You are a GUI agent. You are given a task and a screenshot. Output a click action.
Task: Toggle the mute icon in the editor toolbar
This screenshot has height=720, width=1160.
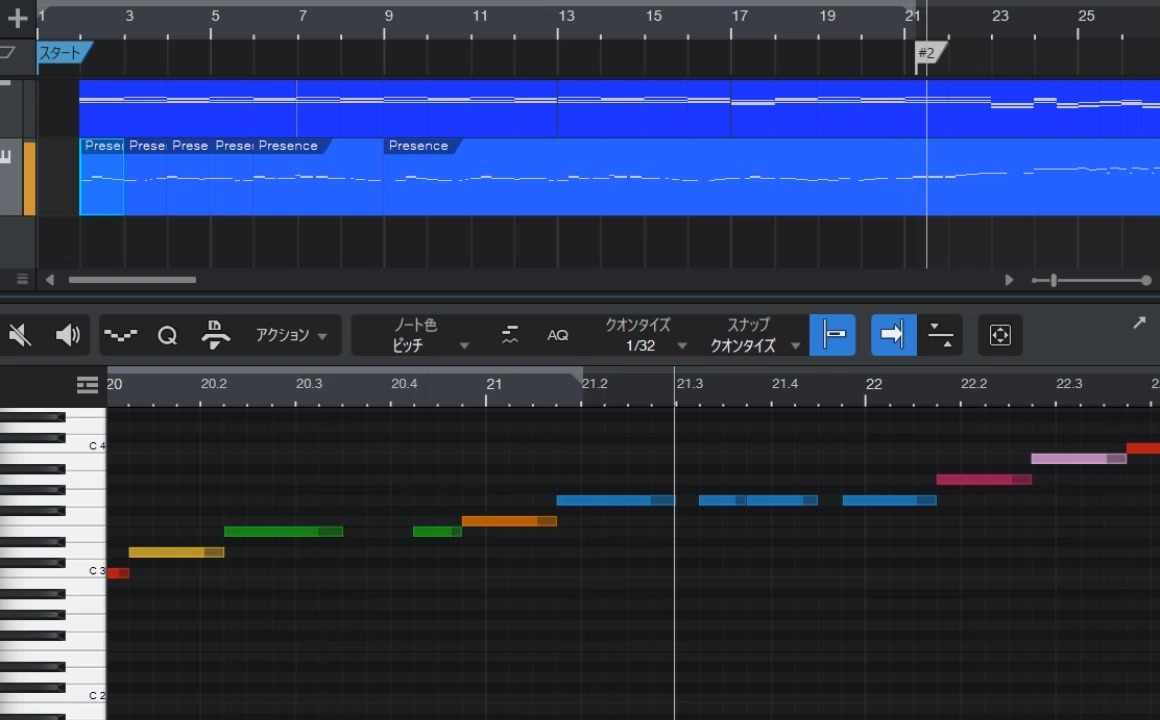[x=20, y=335]
